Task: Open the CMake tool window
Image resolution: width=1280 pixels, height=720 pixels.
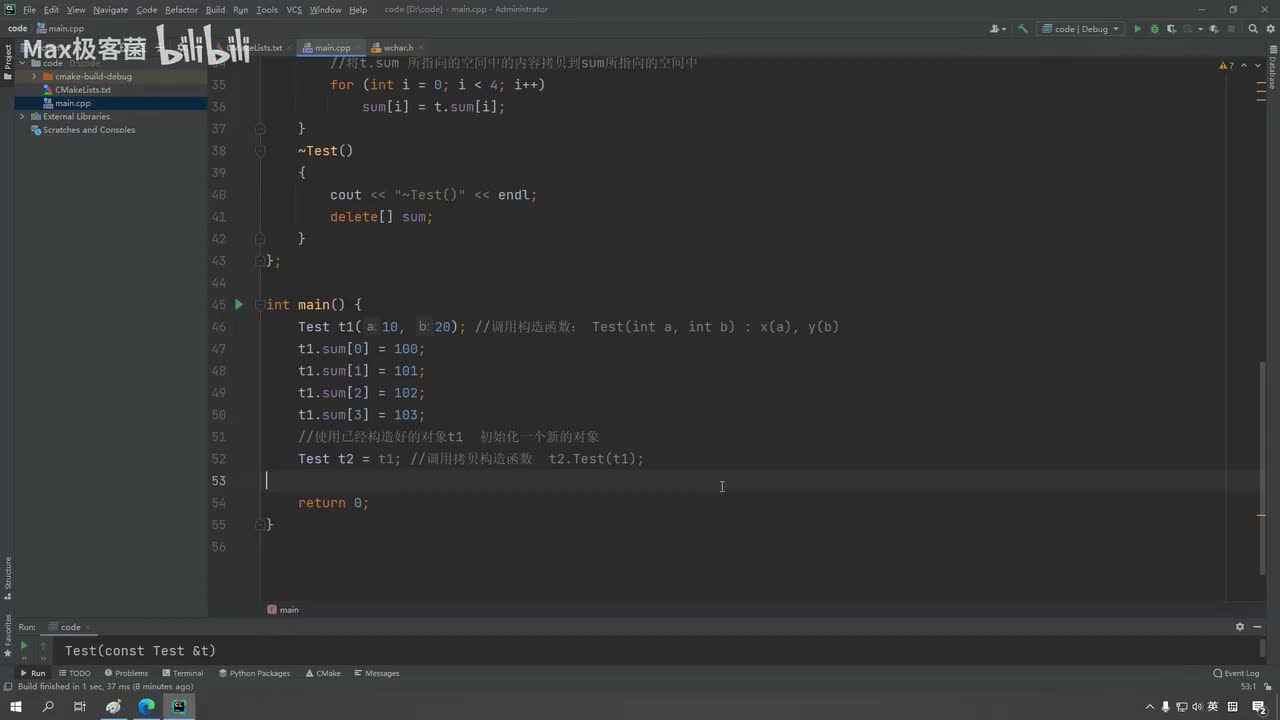Action: click(x=323, y=673)
